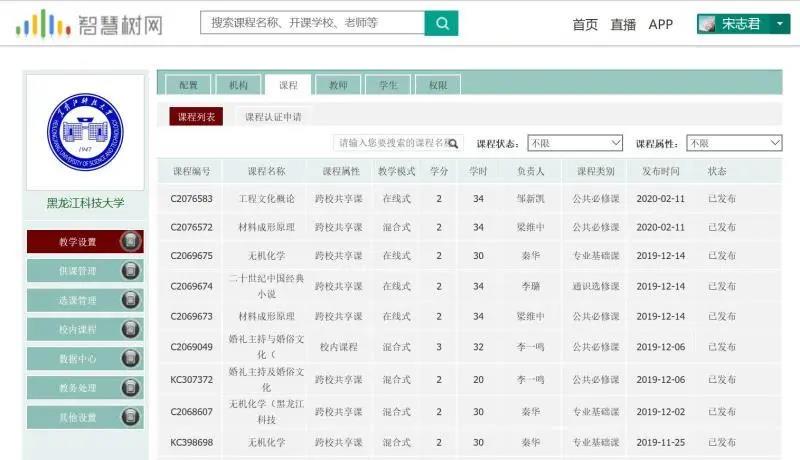Screen dimensions: 800x460
Task: Click the course search magnifier icon
Action: point(454,143)
